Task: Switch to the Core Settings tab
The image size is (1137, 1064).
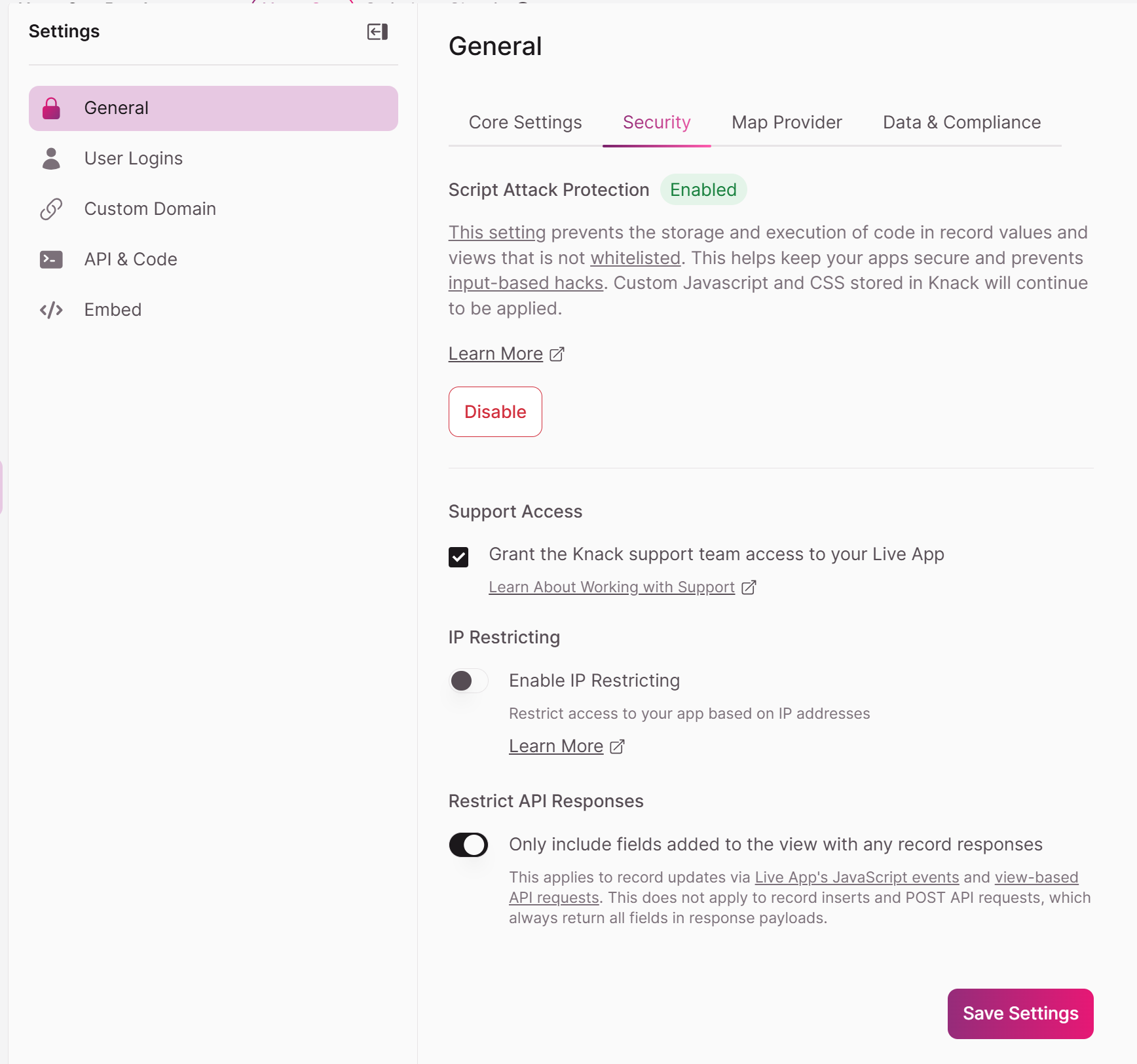Action: tap(525, 123)
